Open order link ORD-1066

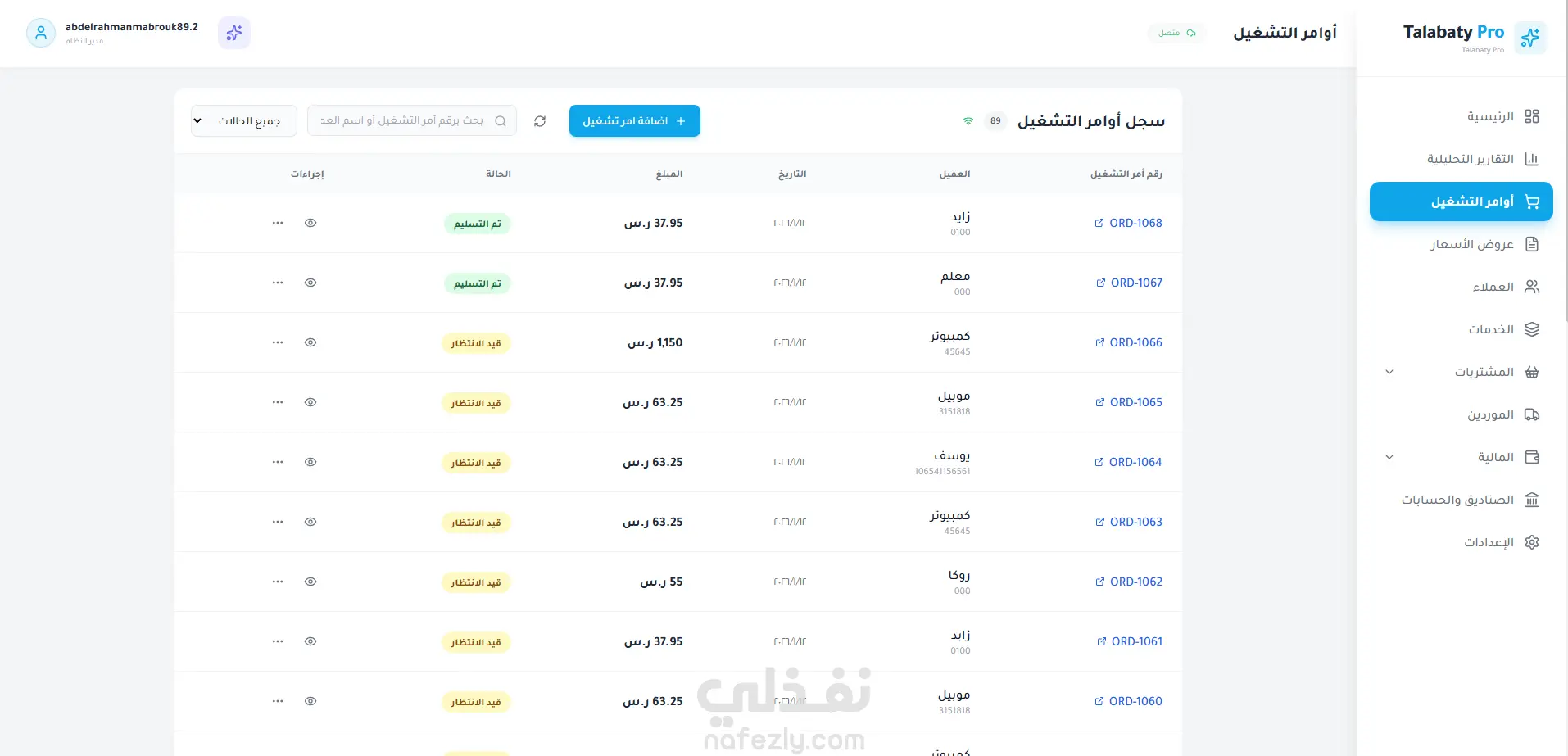pos(1129,342)
